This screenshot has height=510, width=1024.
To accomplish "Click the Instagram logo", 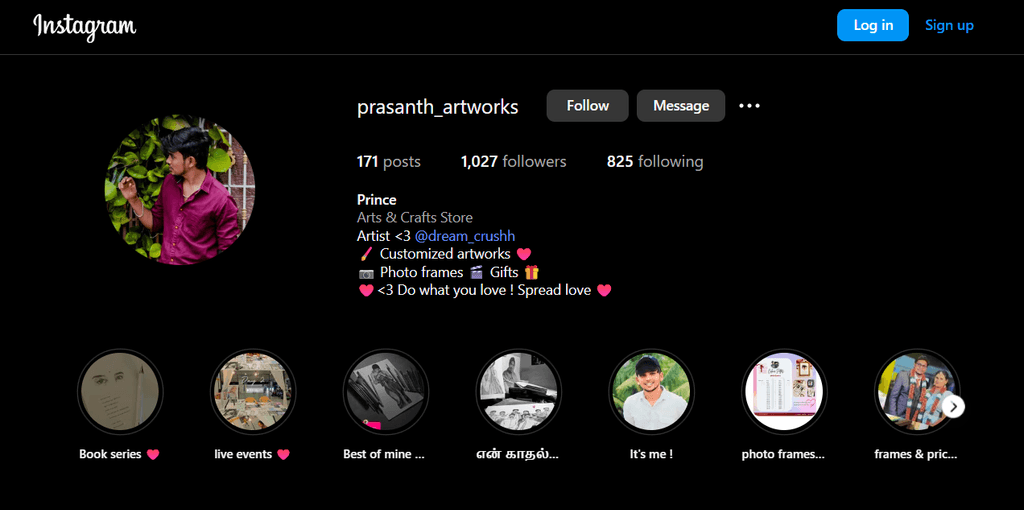I will (85, 26).
